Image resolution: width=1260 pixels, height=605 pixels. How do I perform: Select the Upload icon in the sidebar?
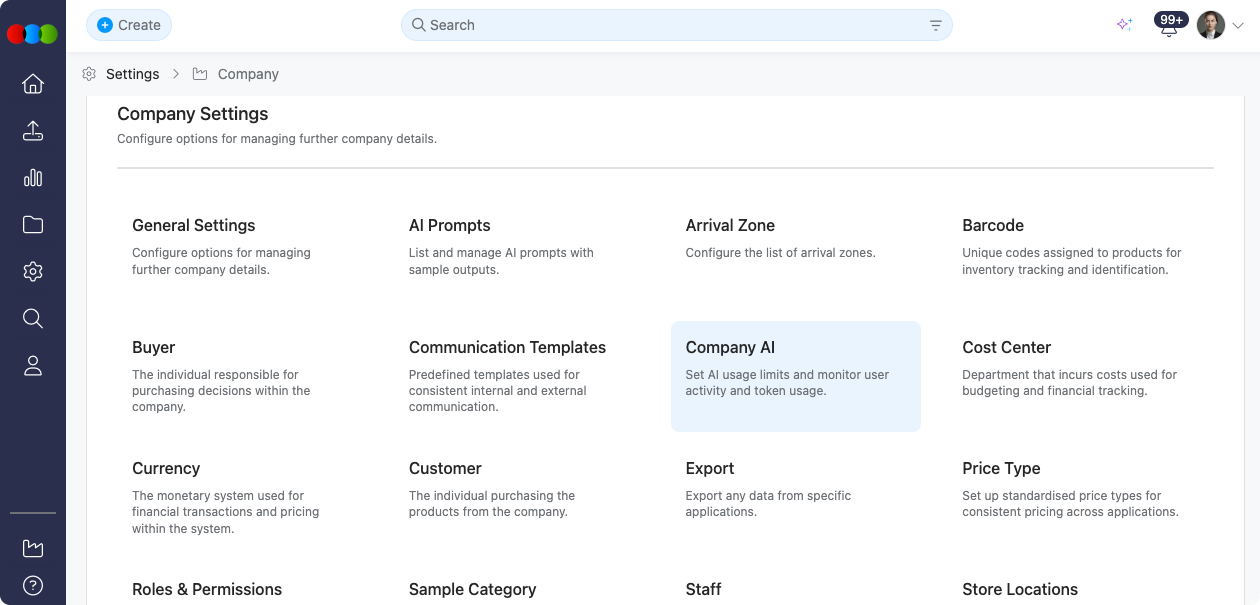click(x=33, y=131)
